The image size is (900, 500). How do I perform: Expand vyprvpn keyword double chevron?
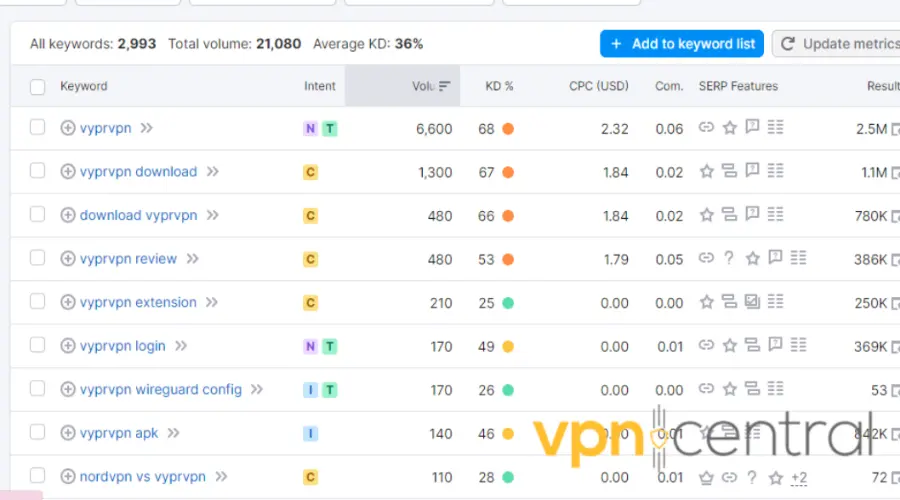tap(146, 128)
